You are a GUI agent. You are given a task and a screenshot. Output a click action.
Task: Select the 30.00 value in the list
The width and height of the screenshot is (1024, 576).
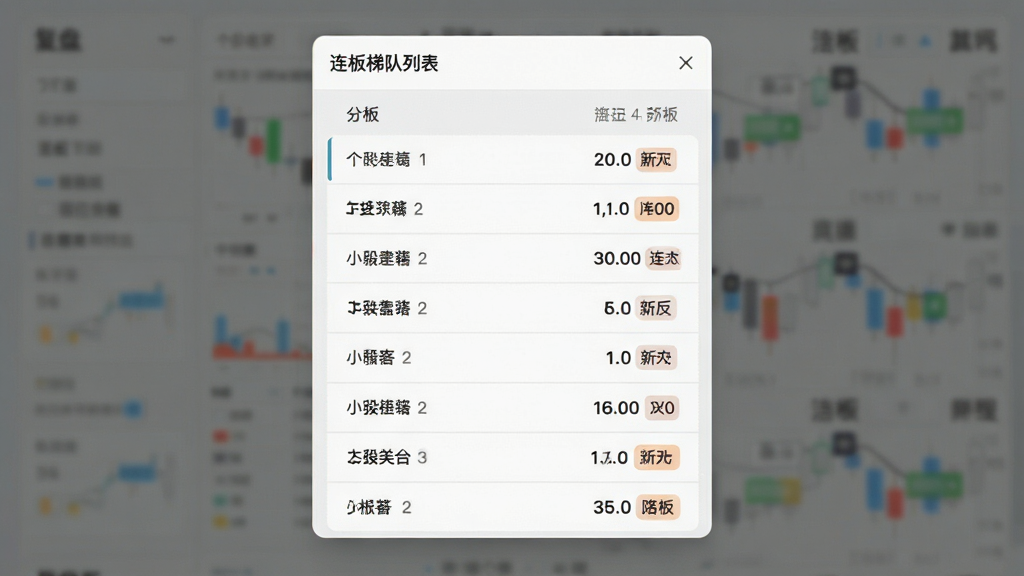click(616, 259)
